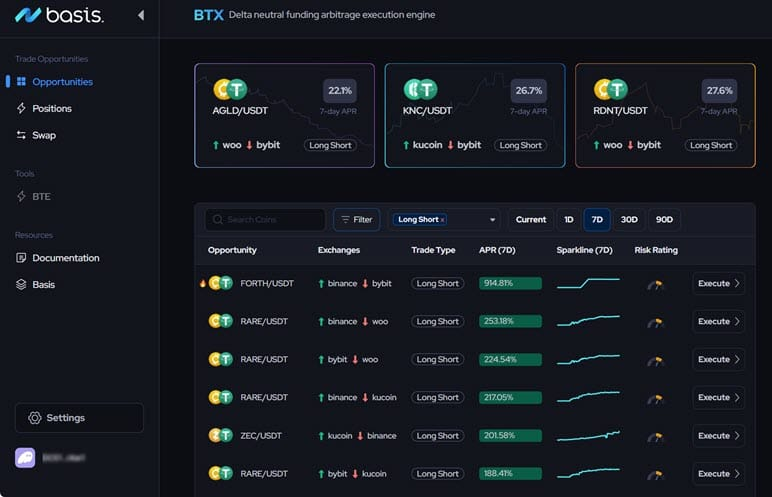Click the 26.7% APR badge
This screenshot has width=772, height=497.
529,91
